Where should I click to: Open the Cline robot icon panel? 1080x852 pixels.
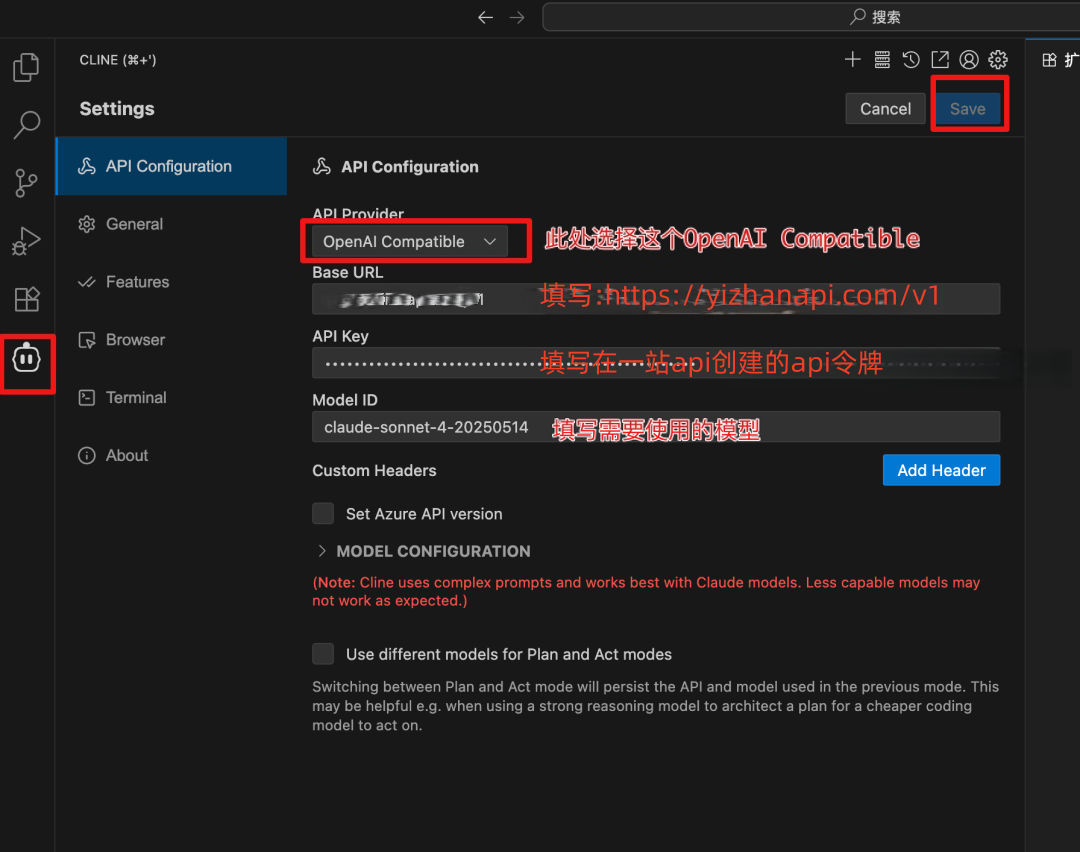tap(26, 358)
